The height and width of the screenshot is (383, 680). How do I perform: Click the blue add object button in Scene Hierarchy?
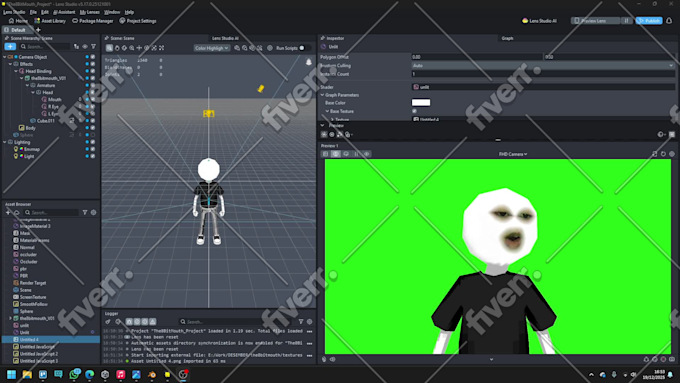pyautogui.click(x=10, y=46)
